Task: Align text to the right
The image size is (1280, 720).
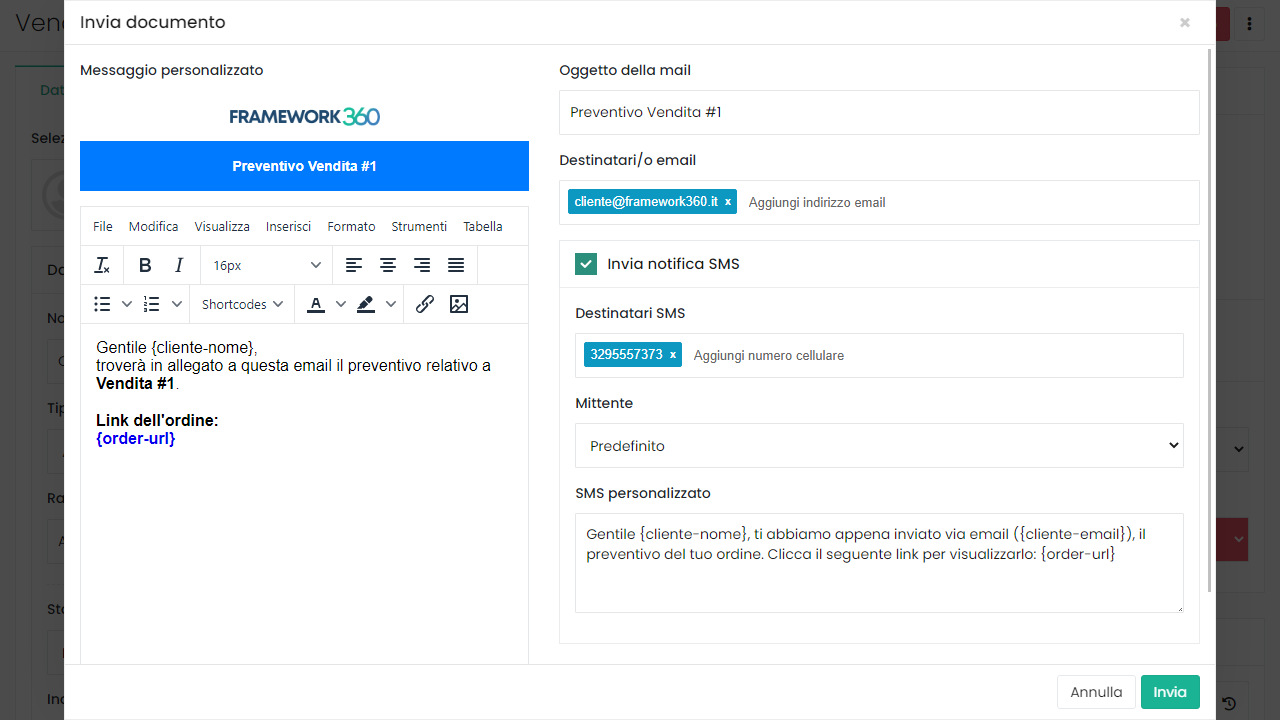Action: pyautogui.click(x=422, y=265)
